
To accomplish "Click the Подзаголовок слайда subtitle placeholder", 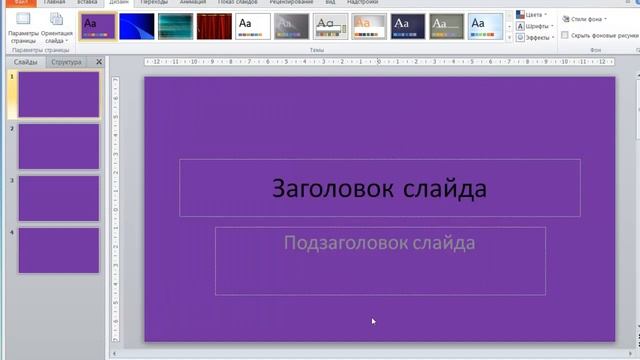I will click(380, 261).
